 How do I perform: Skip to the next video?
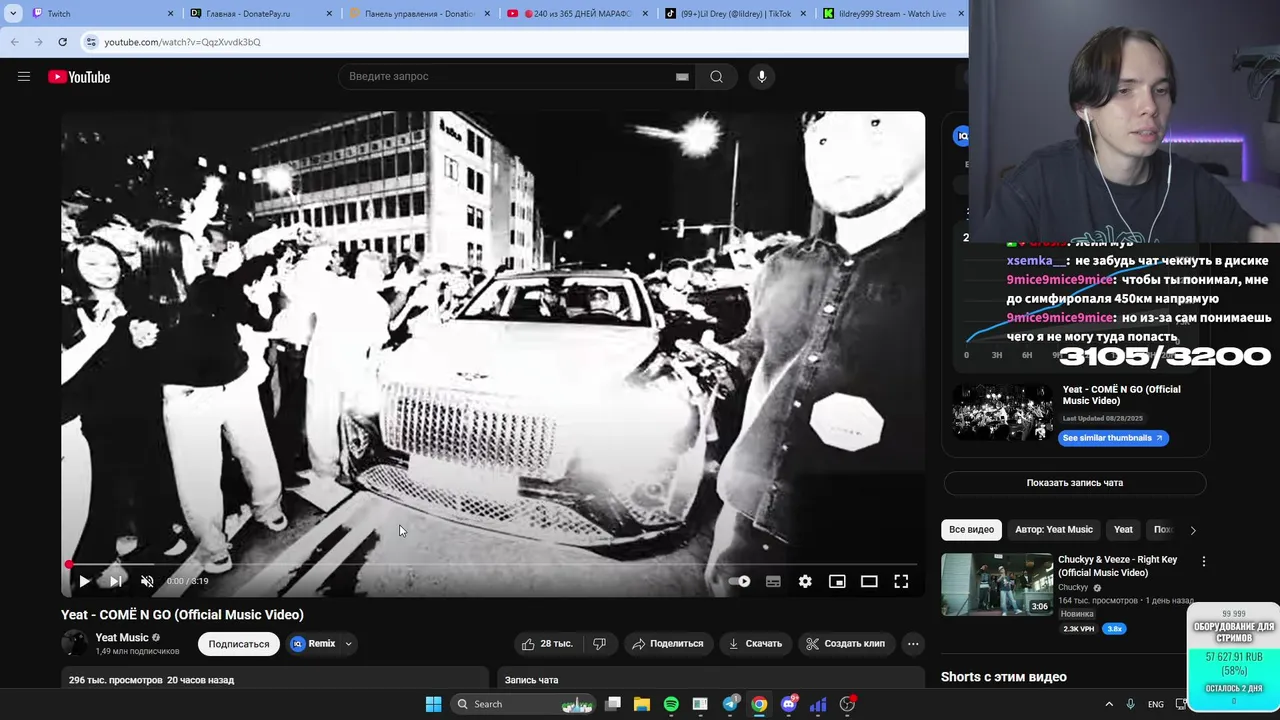[116, 581]
